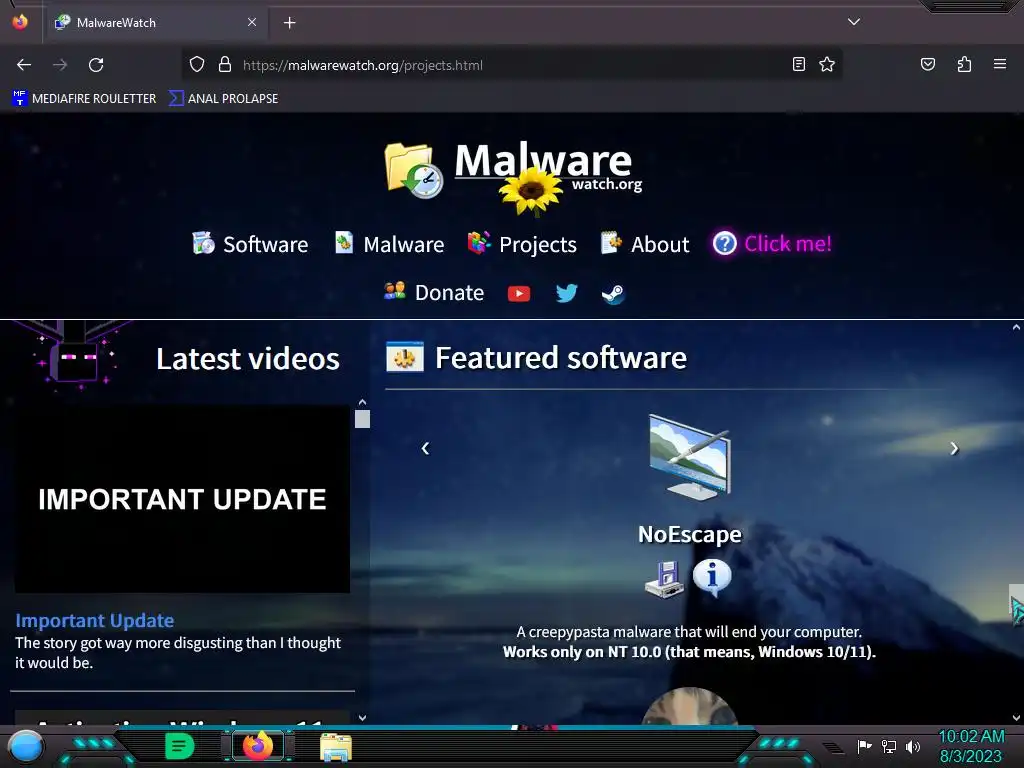
Task: Open the Important Update video link
Action: tap(95, 620)
